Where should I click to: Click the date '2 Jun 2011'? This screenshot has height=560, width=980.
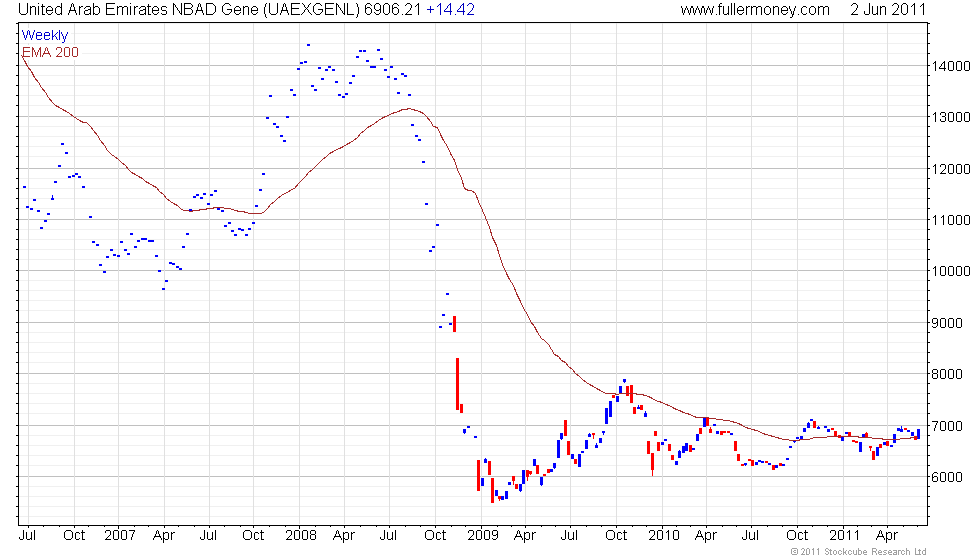pyautogui.click(x=888, y=10)
